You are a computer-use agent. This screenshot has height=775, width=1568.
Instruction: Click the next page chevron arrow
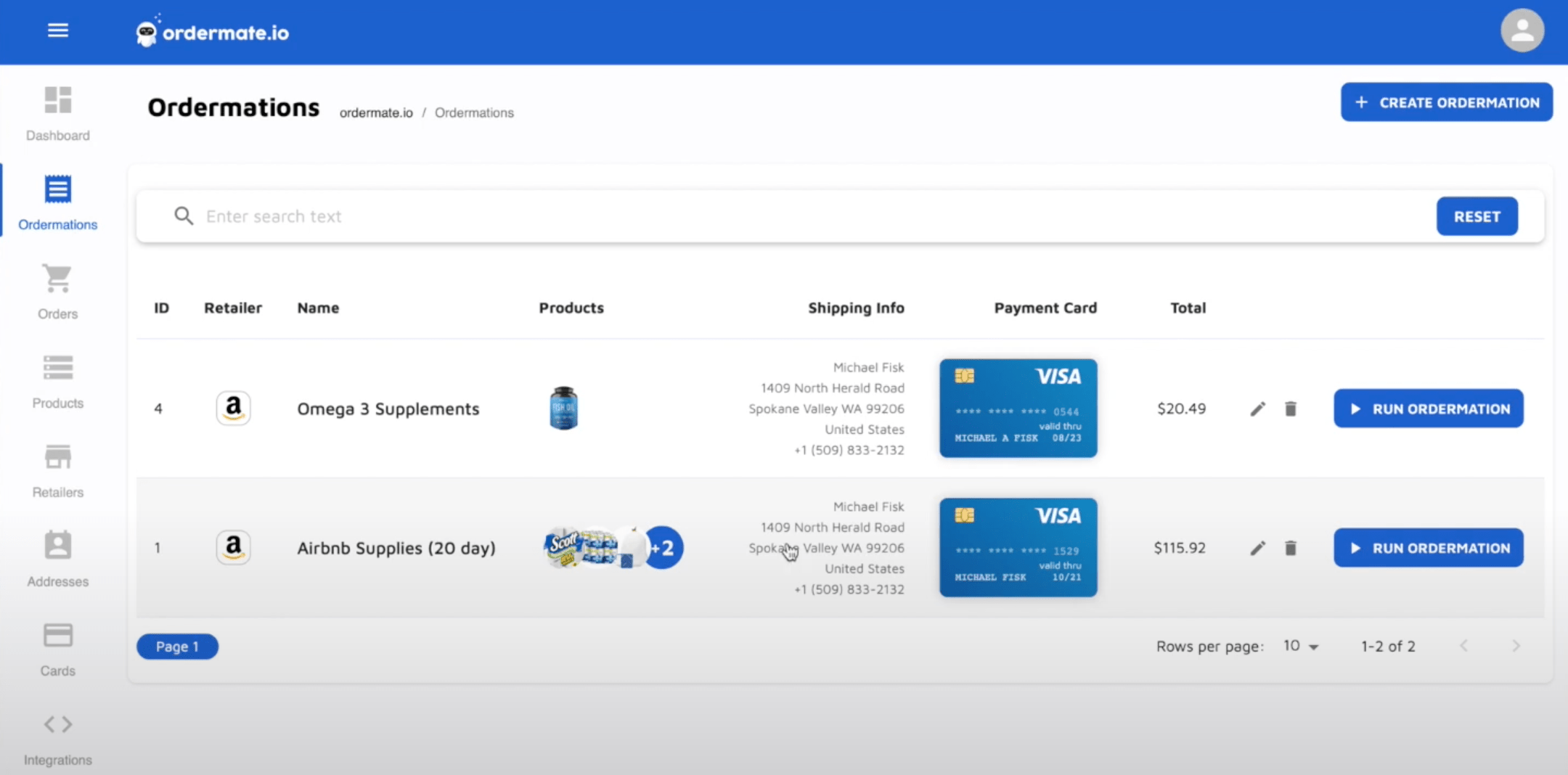click(x=1516, y=646)
